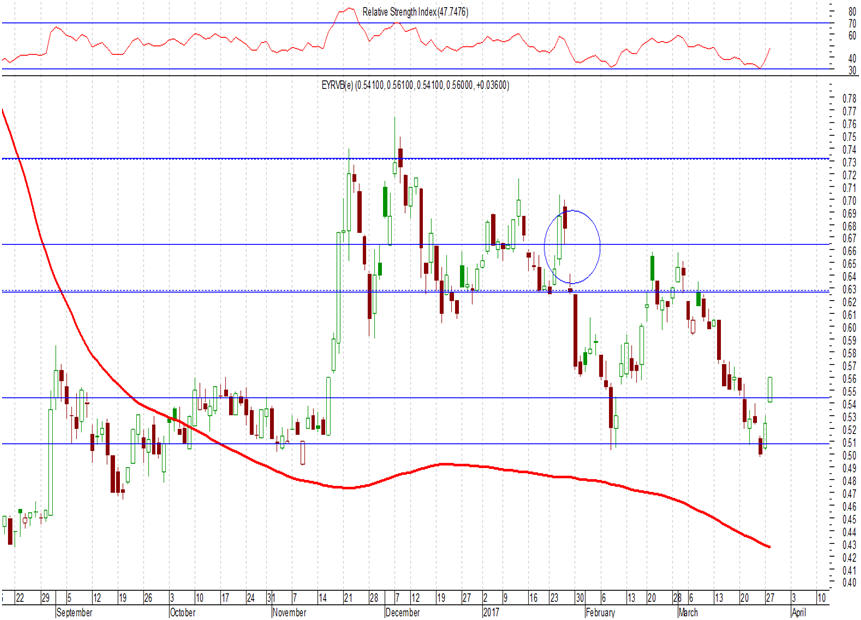Click the 0.50 price axis label
The width and height of the screenshot is (861, 620).
tap(849, 455)
